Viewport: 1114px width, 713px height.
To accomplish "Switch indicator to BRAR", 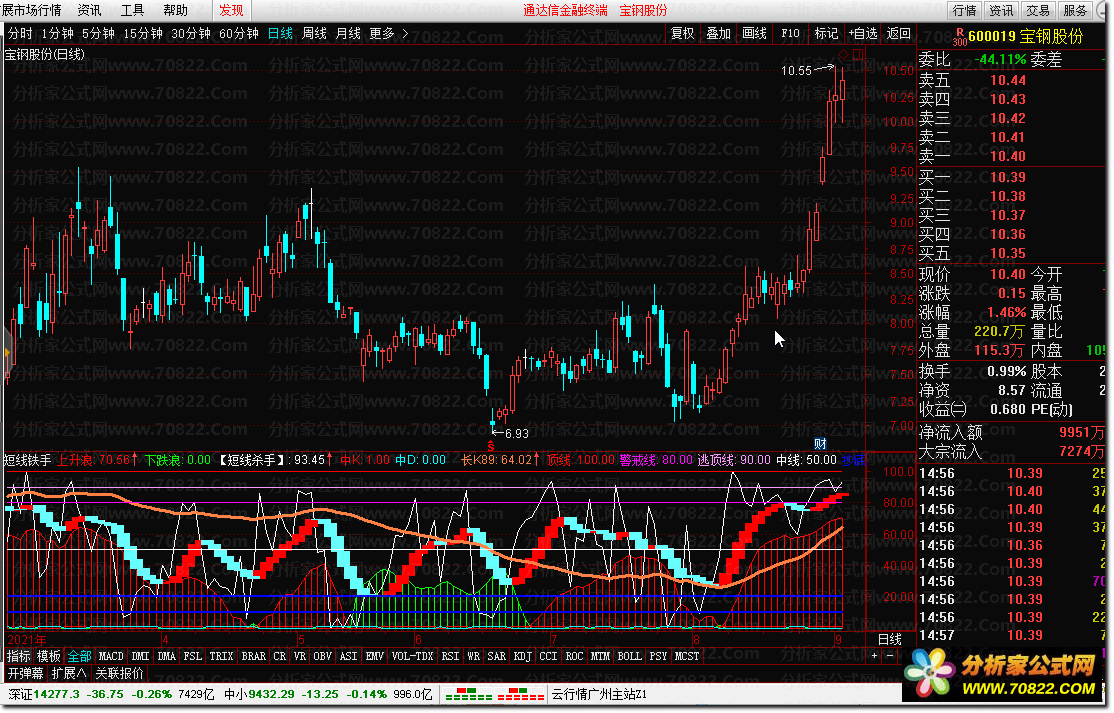I will point(254,656).
